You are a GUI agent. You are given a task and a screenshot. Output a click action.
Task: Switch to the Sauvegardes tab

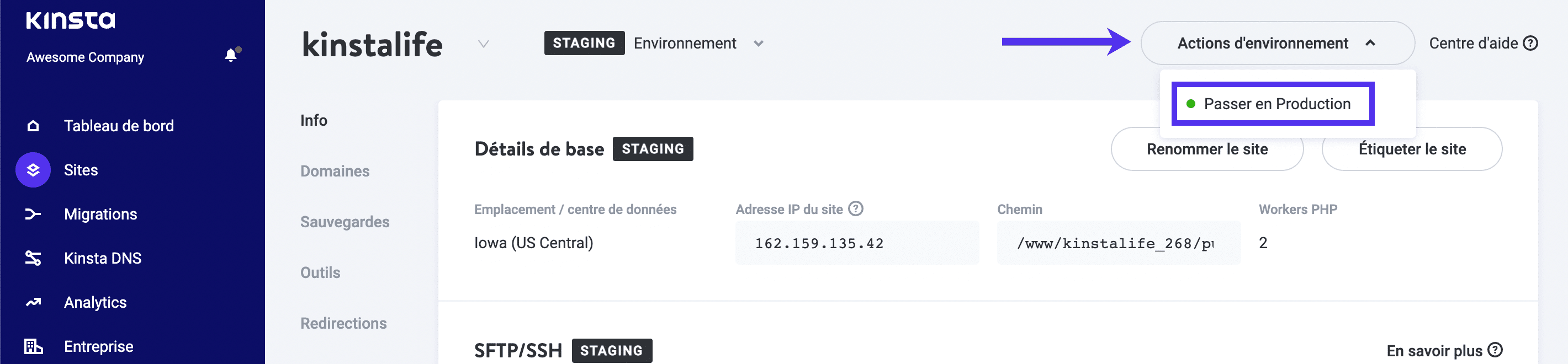click(345, 222)
